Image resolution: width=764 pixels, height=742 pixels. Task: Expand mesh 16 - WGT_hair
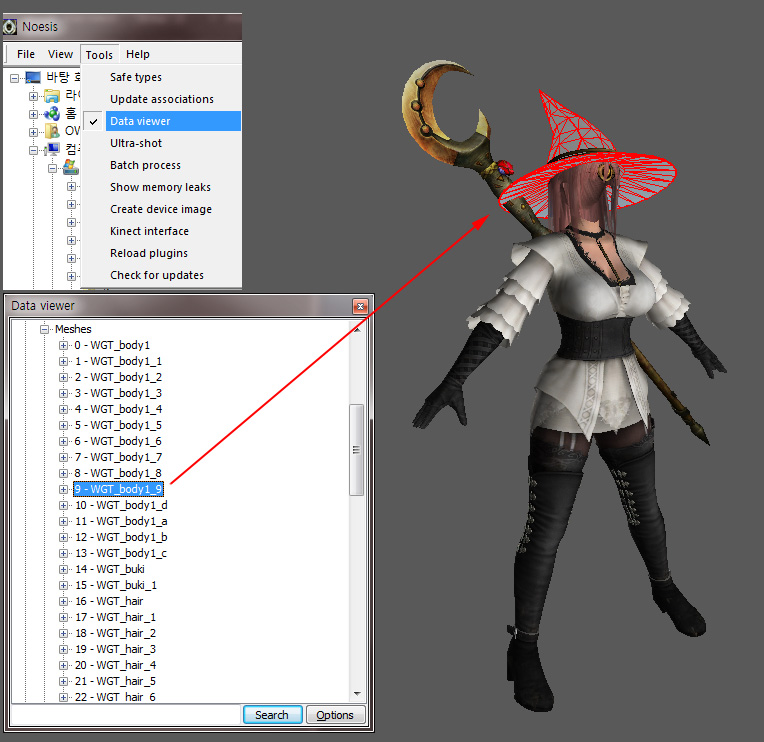click(63, 601)
